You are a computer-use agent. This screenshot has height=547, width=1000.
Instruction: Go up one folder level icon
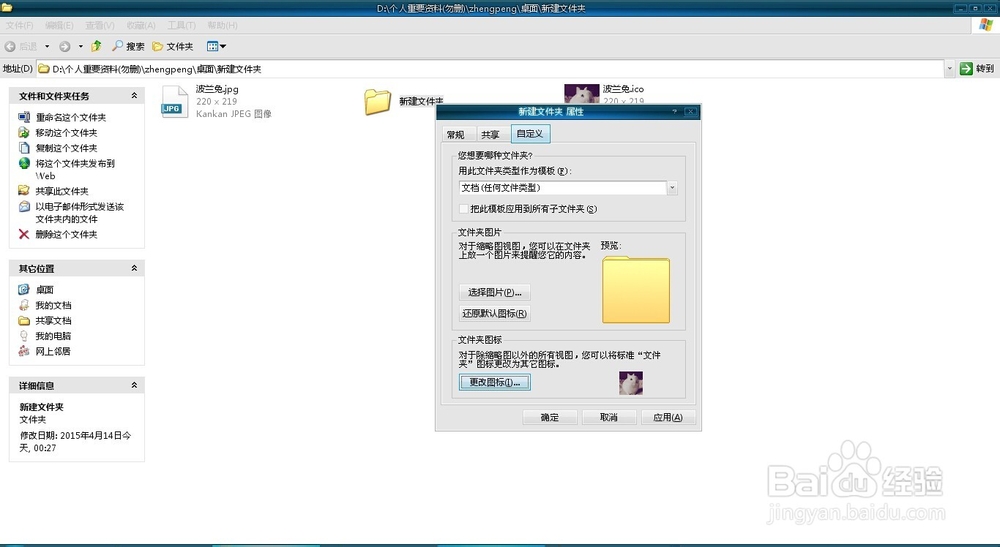(x=96, y=46)
